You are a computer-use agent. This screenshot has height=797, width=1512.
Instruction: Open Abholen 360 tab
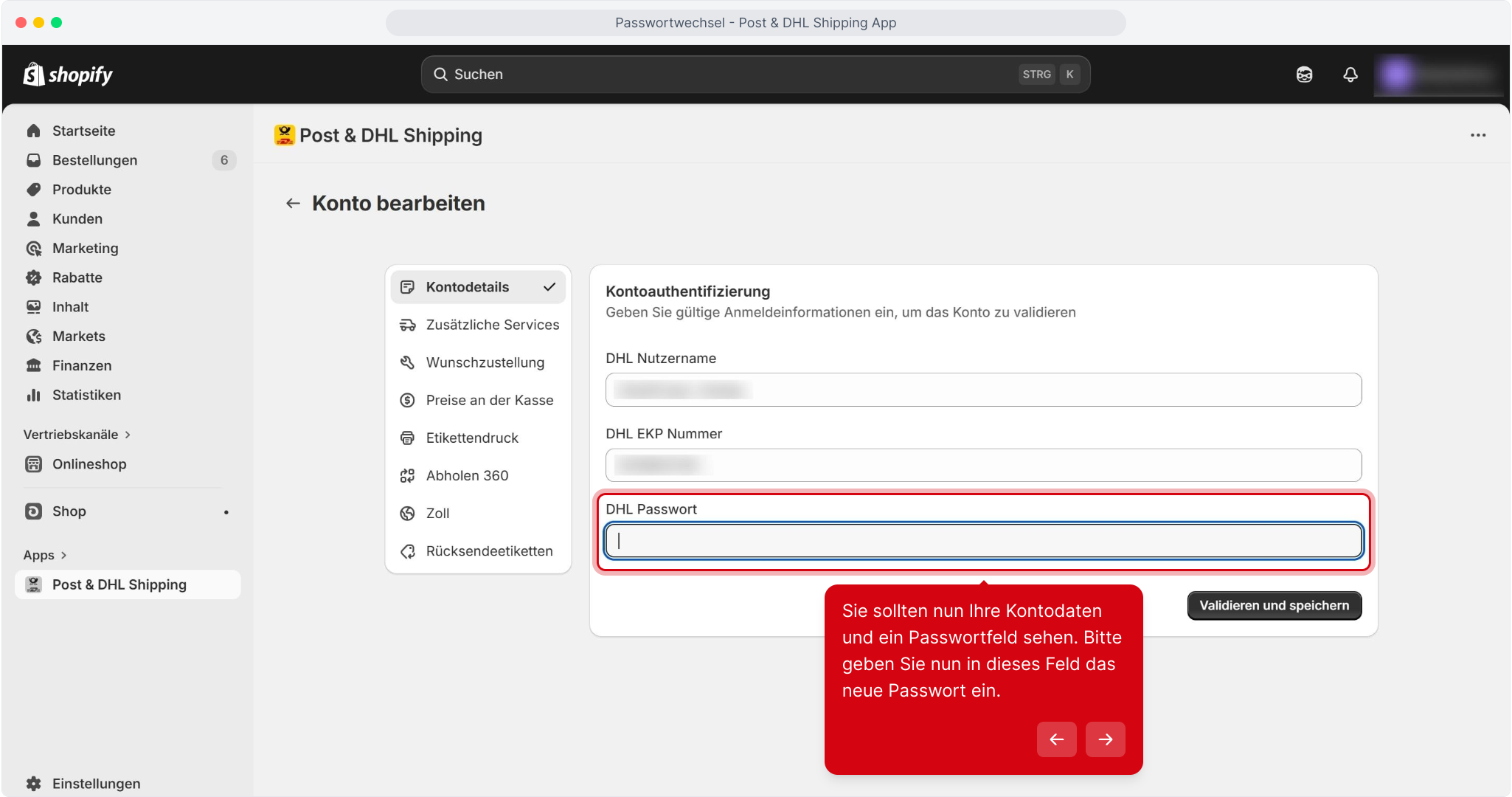coord(478,476)
